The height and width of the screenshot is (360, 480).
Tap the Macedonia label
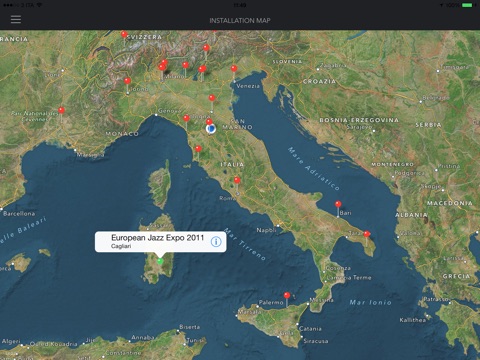click(x=450, y=203)
